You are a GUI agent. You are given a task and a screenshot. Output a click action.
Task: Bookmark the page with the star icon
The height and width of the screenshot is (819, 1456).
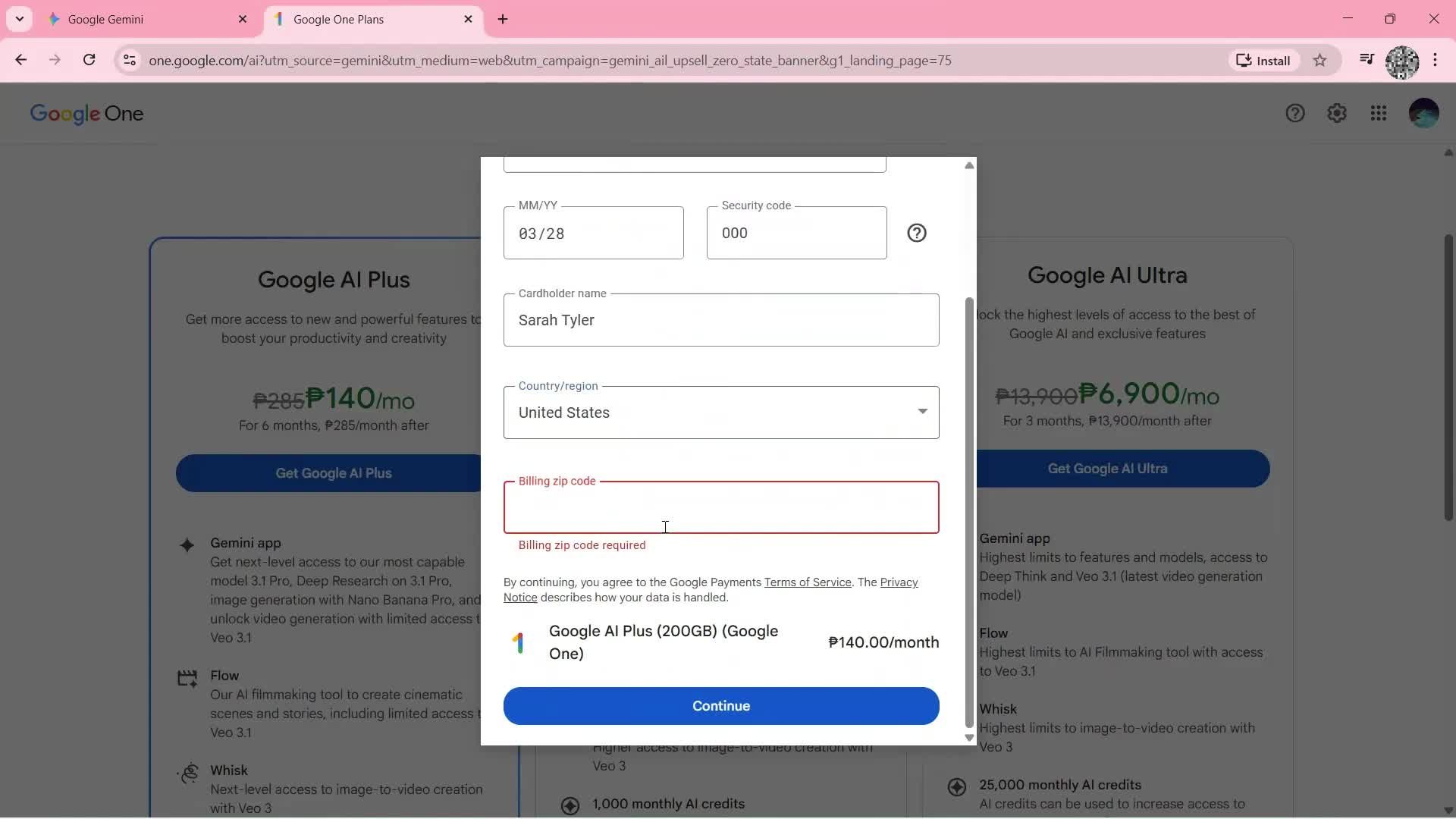point(1320,60)
